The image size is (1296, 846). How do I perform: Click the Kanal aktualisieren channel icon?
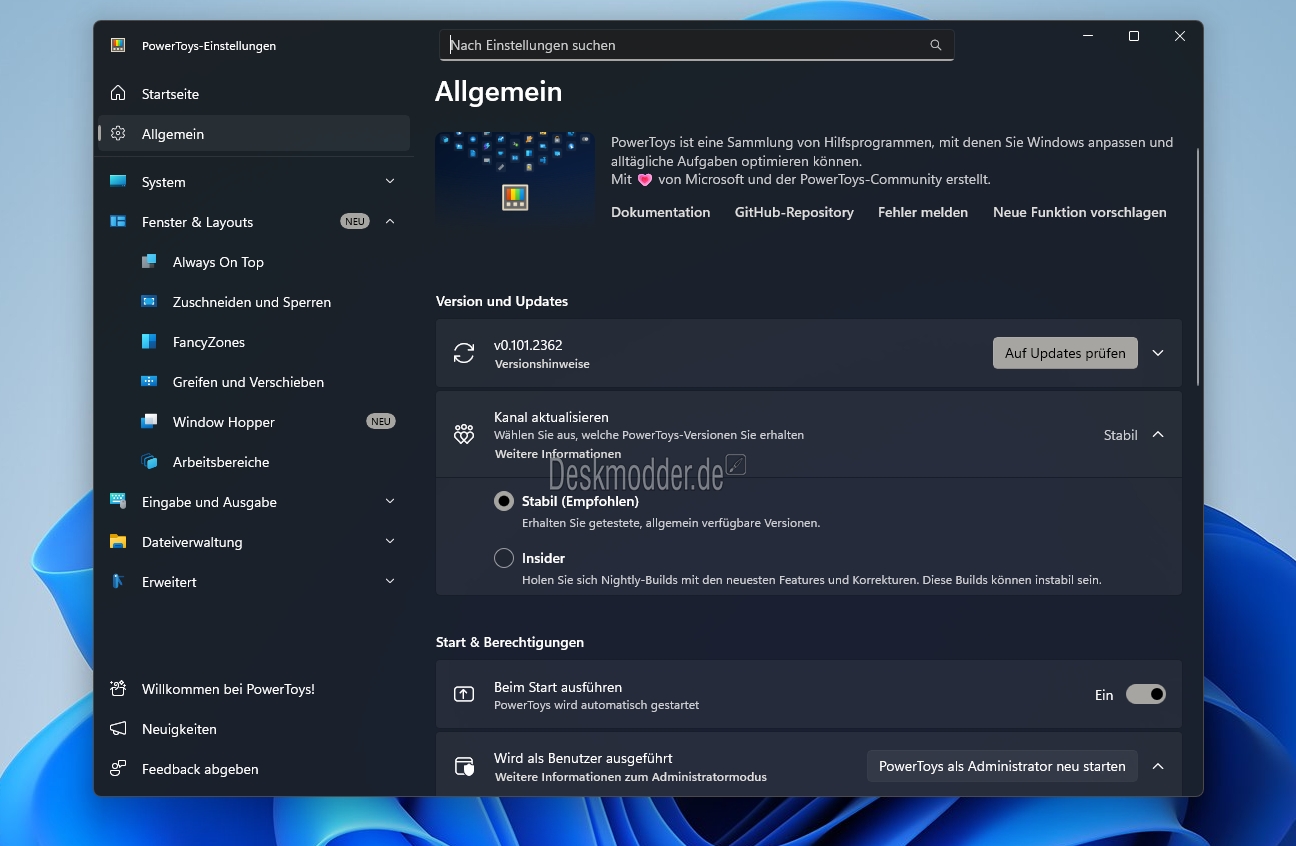point(464,435)
